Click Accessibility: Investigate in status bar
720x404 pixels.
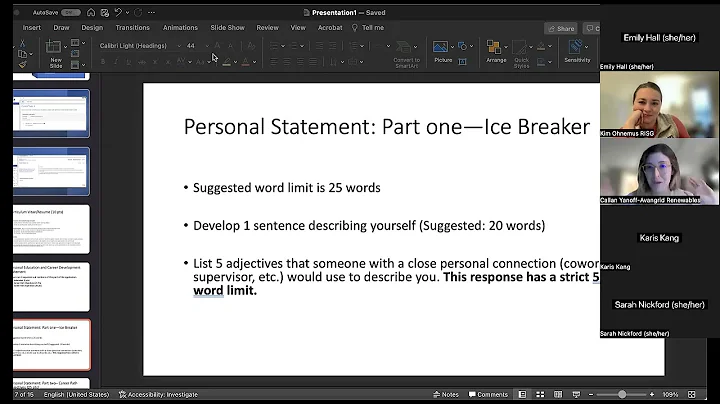158,394
